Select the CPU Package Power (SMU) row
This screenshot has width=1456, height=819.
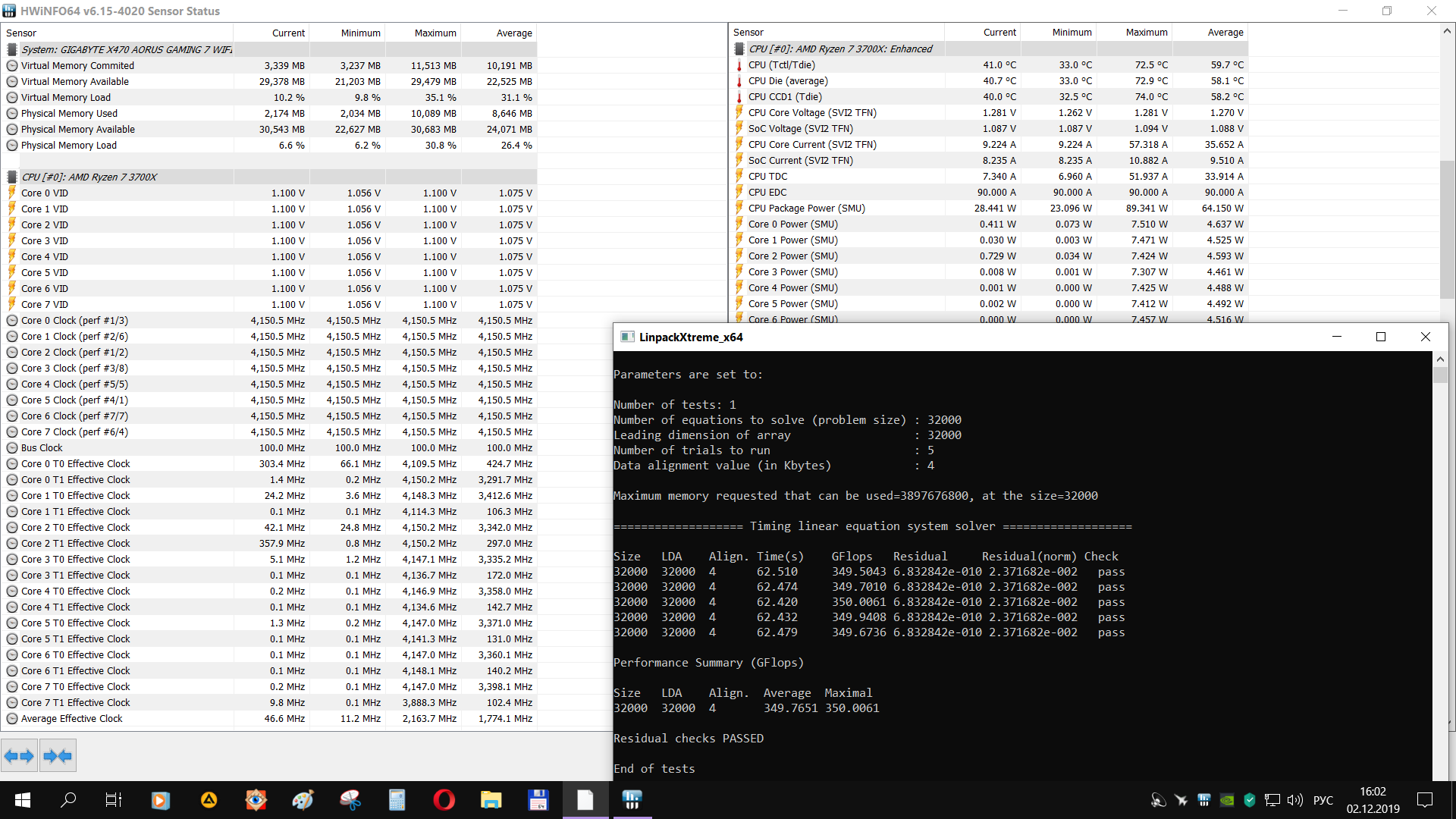tap(806, 208)
